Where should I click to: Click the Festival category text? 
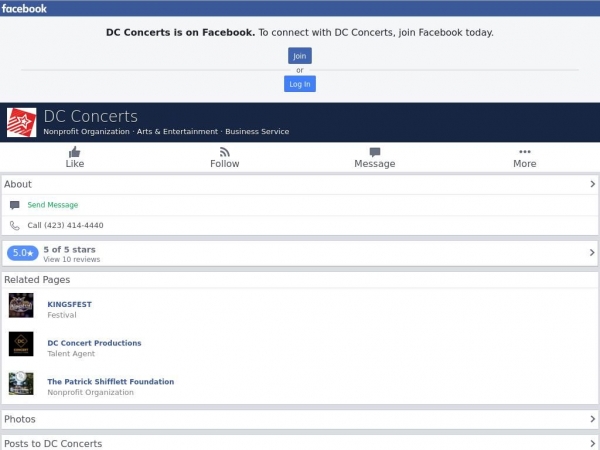point(62,315)
